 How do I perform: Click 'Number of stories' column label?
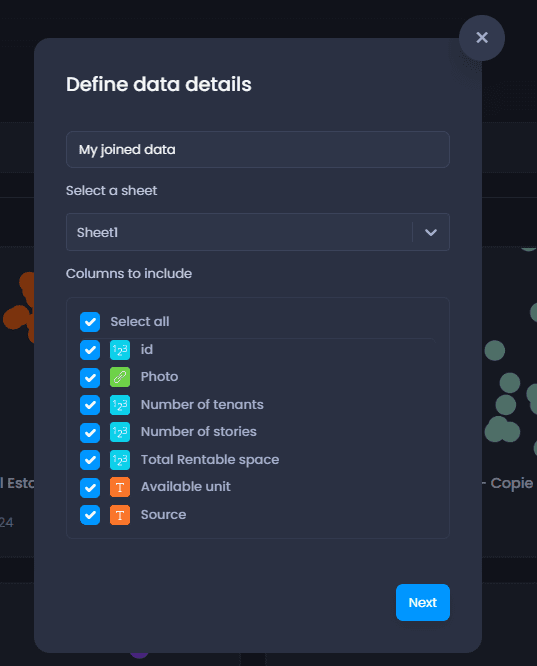tap(198, 432)
